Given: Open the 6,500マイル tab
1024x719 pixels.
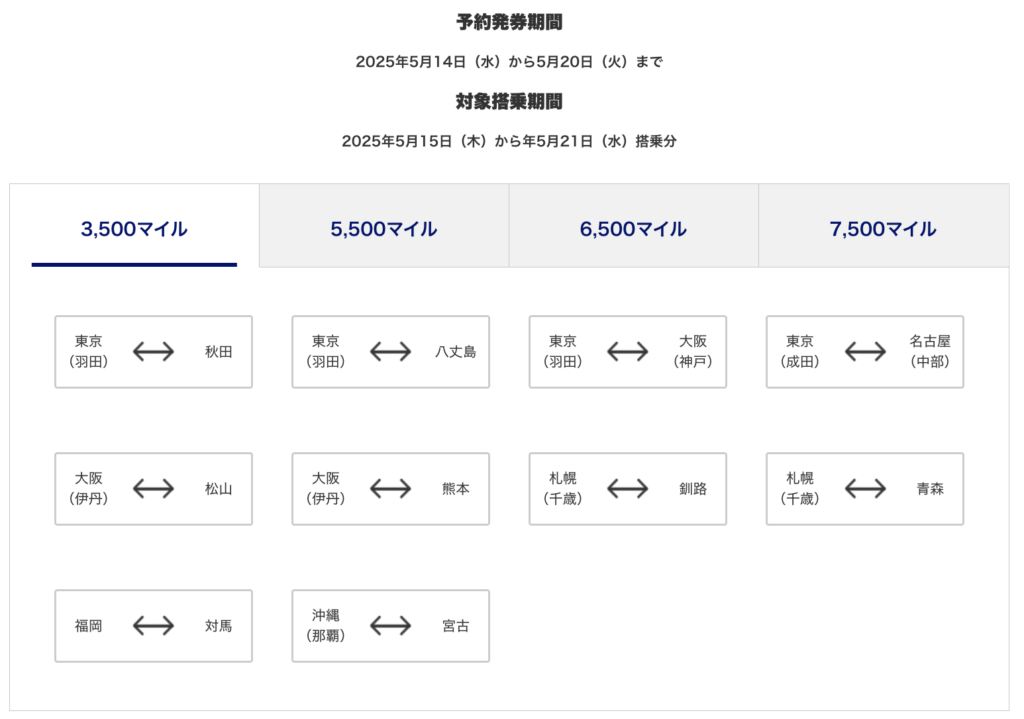Looking at the screenshot, I should point(633,228).
